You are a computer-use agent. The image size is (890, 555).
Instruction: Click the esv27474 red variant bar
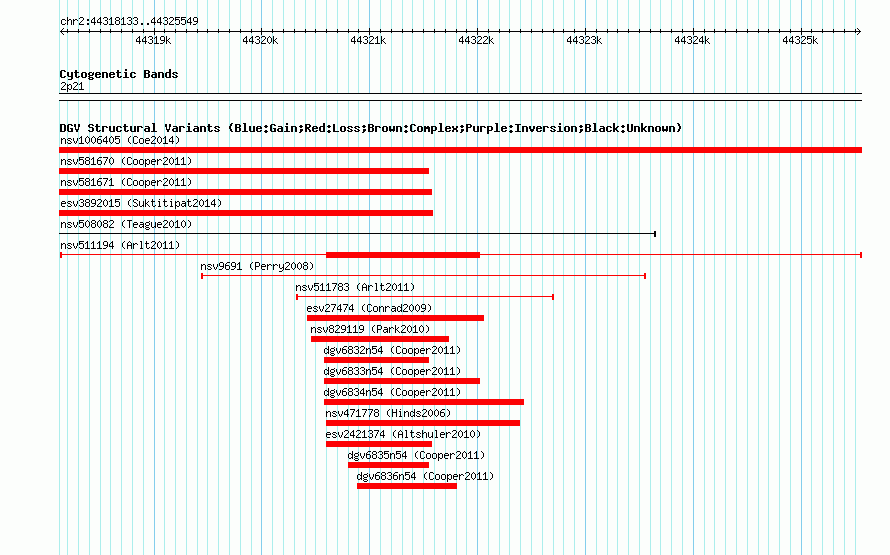[396, 318]
